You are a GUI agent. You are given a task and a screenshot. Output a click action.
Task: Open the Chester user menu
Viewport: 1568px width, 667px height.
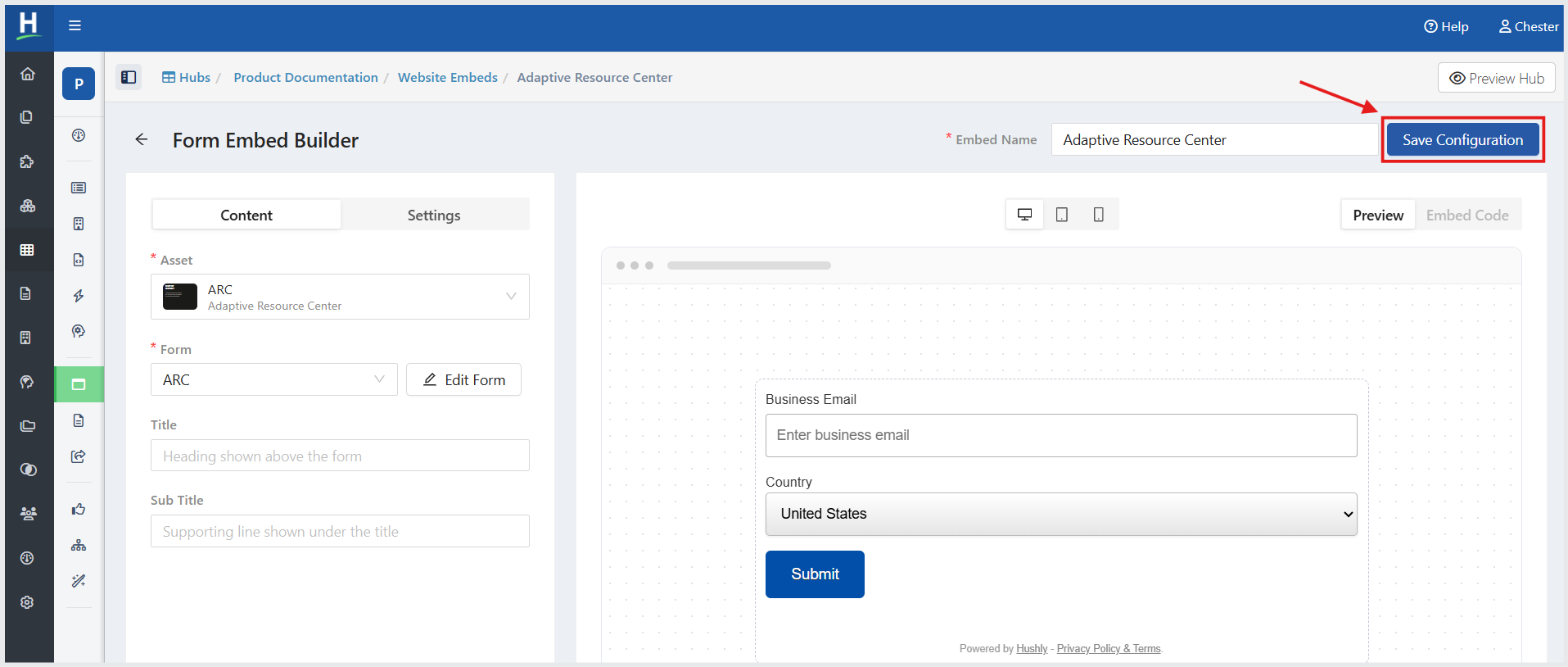1529,26
